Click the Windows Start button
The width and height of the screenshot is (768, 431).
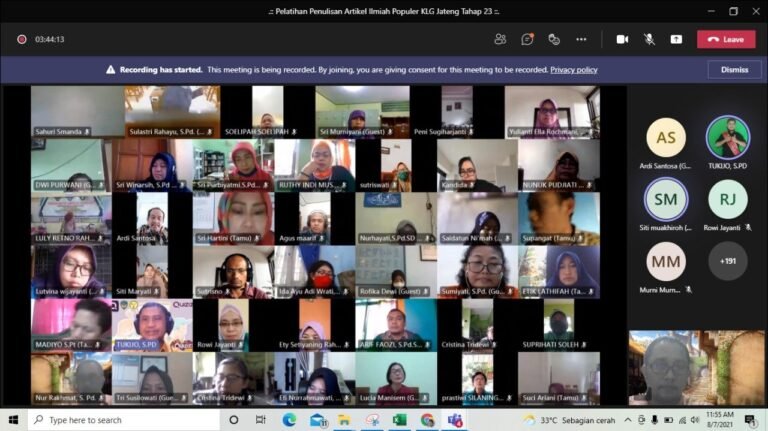tap(13, 420)
